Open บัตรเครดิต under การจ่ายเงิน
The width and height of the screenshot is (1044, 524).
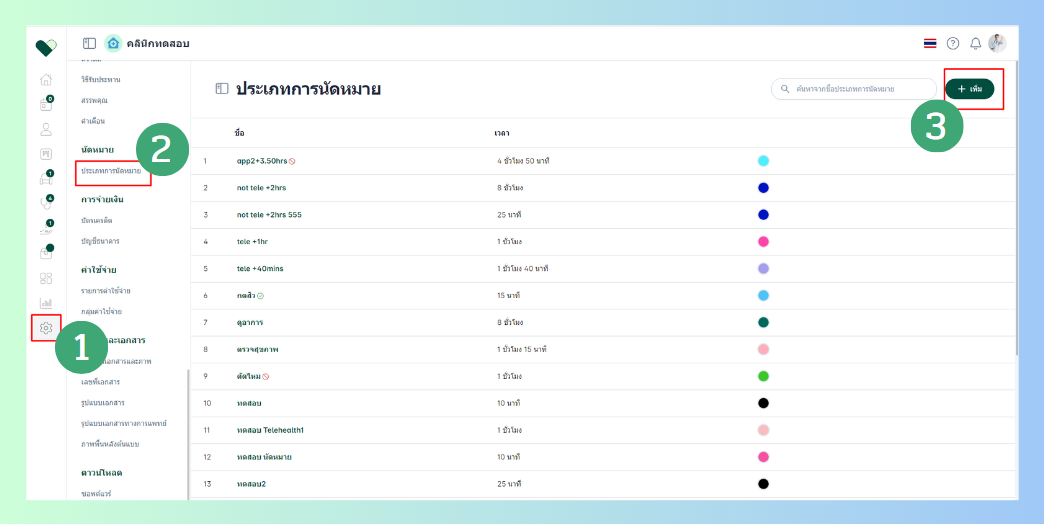pyautogui.click(x=97, y=220)
